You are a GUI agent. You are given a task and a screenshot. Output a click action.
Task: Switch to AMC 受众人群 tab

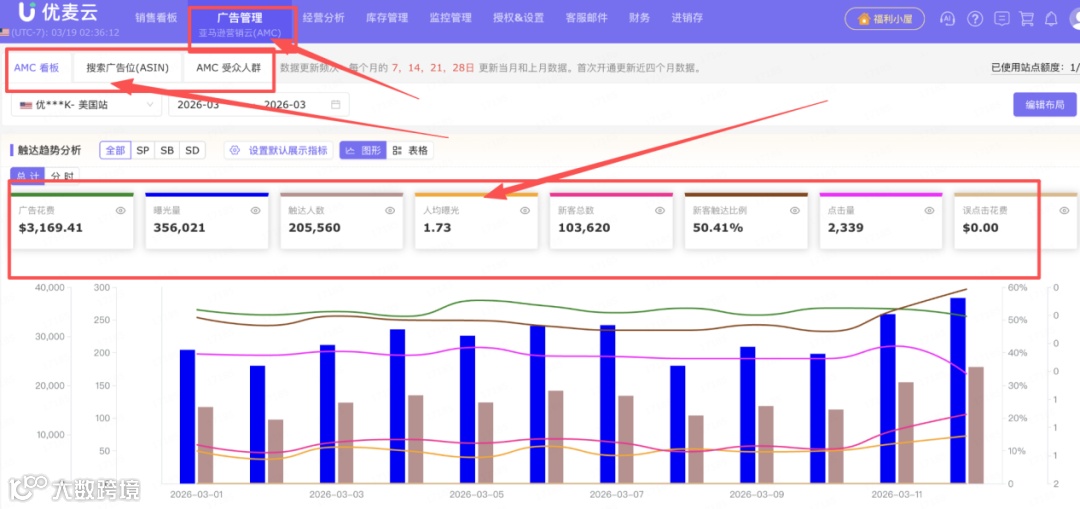tap(228, 67)
